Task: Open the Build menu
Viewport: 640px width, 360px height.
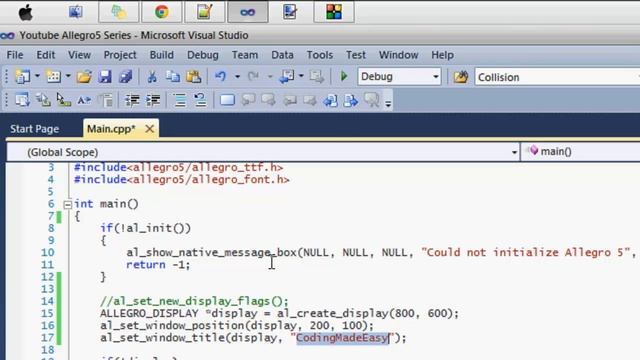Action: pos(162,55)
